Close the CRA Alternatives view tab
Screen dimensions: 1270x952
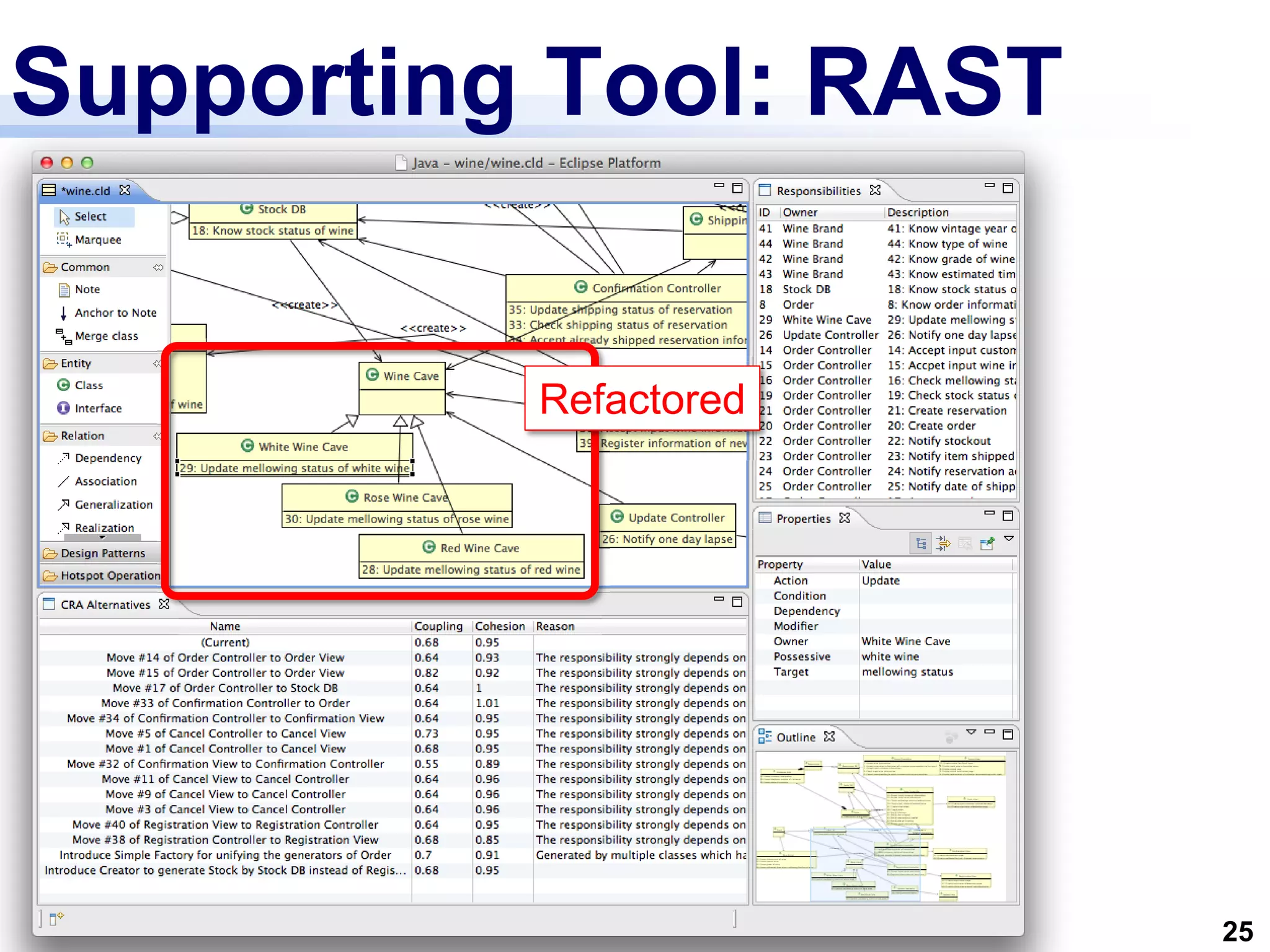click(164, 603)
